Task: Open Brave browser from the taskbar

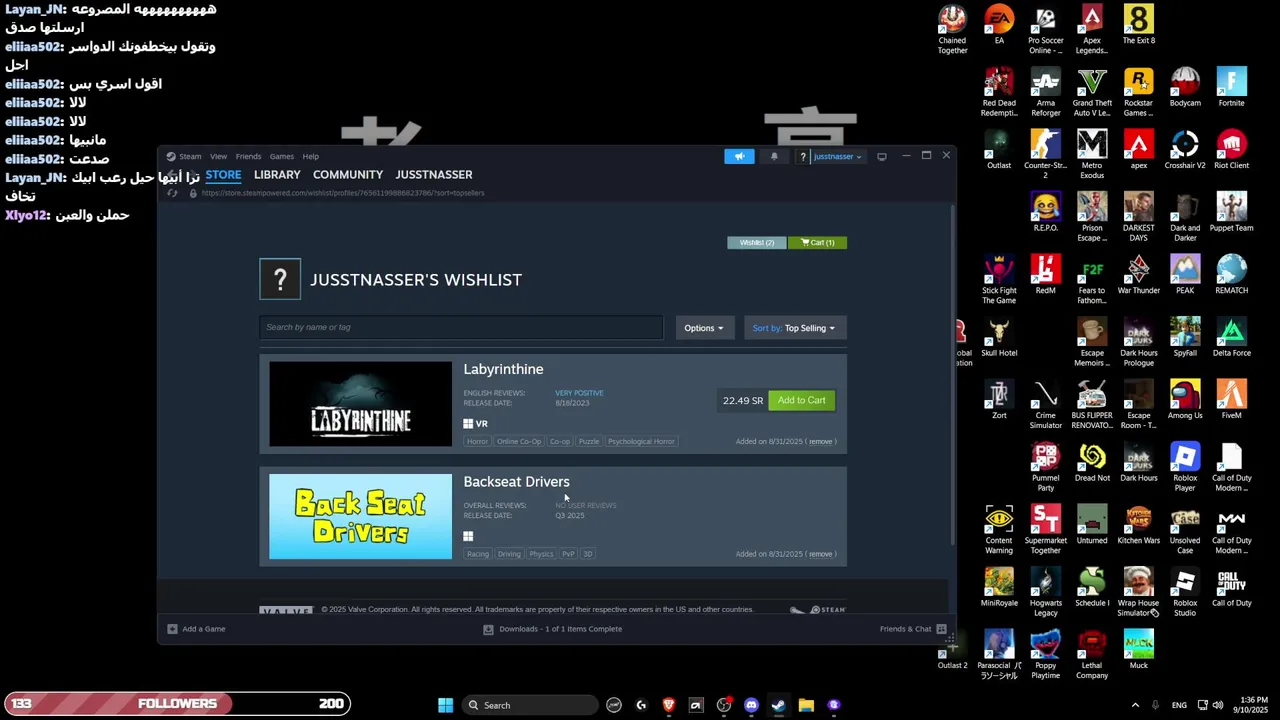Action: pyautogui.click(x=669, y=705)
